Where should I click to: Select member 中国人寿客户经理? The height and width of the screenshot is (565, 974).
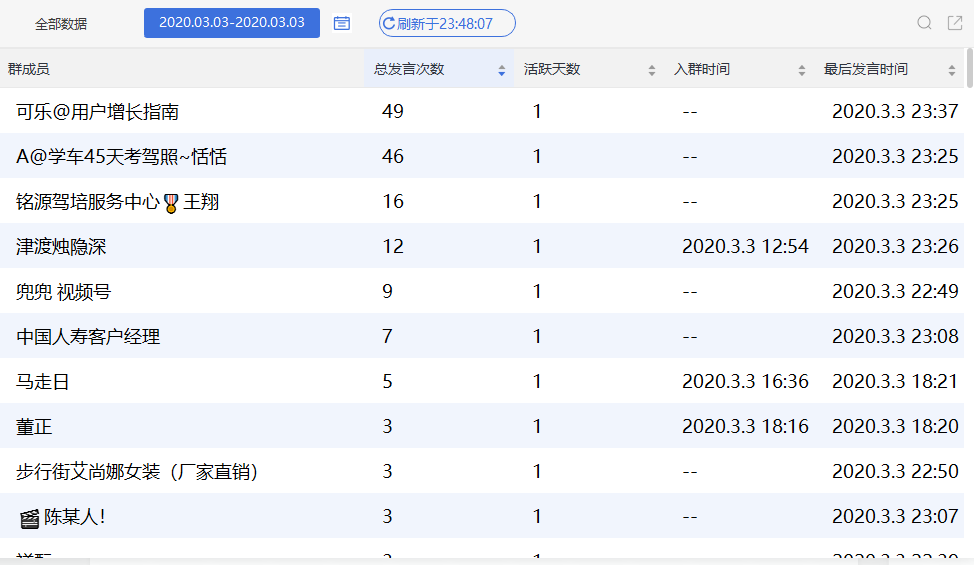[88, 337]
